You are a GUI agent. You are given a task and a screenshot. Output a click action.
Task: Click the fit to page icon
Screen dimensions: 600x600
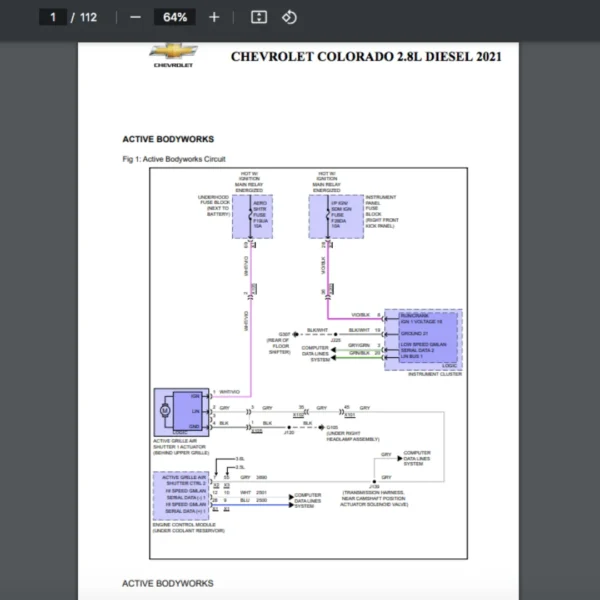258,17
